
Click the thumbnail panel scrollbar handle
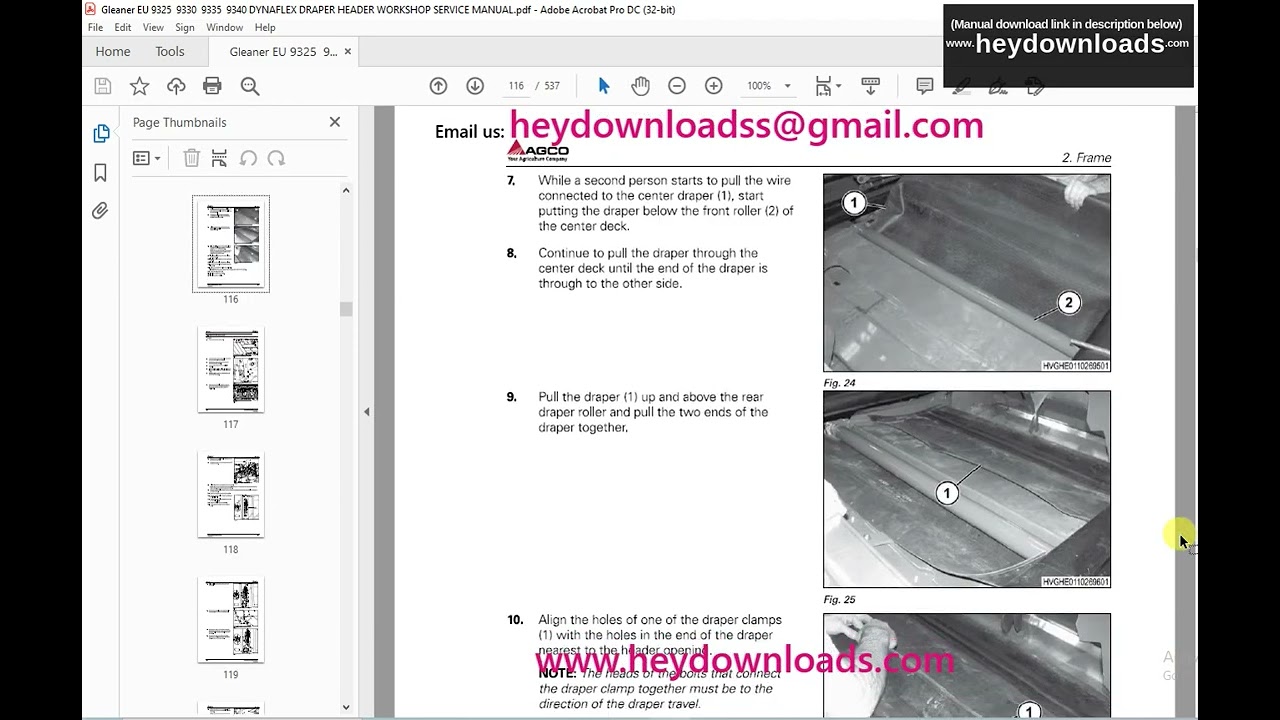click(346, 309)
